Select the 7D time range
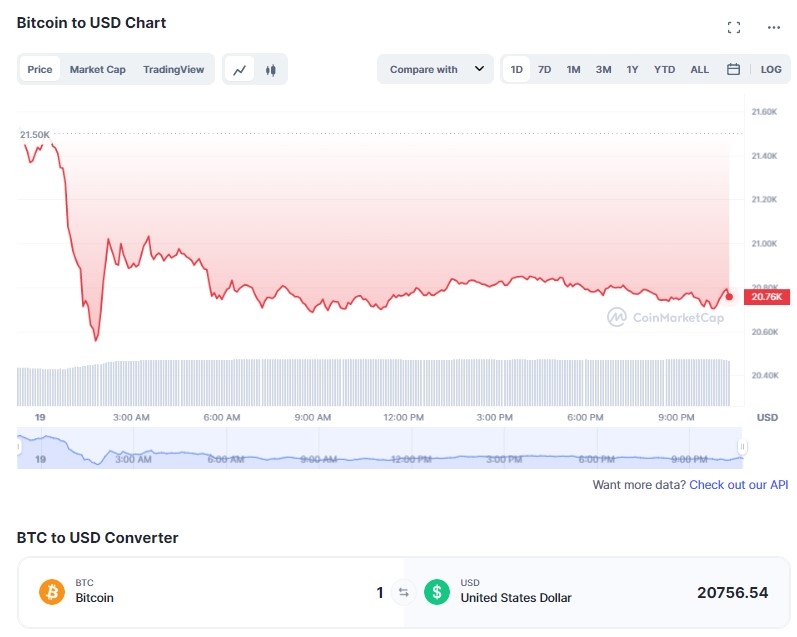Screen dimensions: 797x637 [x=544, y=70]
